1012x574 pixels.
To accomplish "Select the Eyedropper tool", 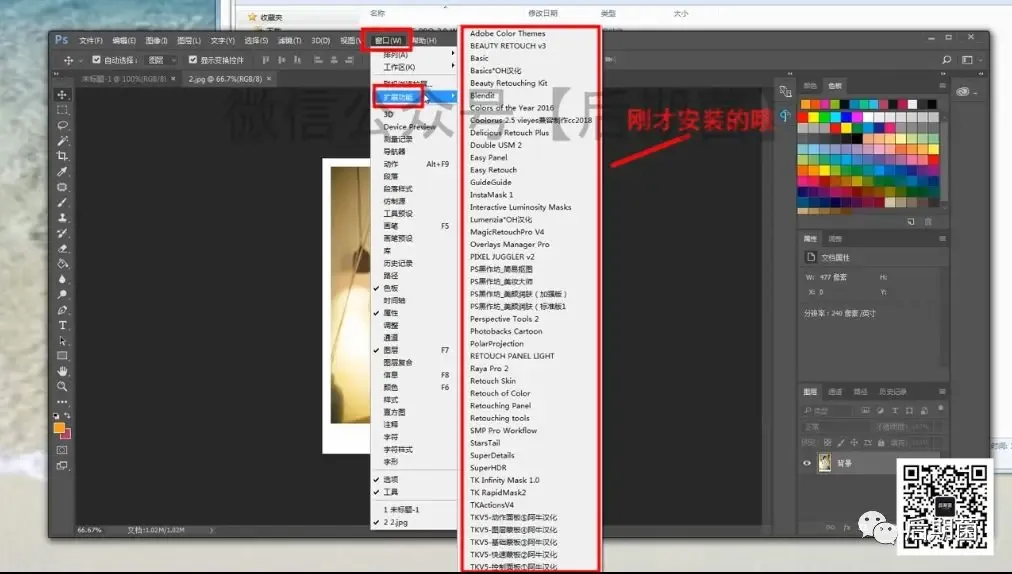I will point(62,172).
